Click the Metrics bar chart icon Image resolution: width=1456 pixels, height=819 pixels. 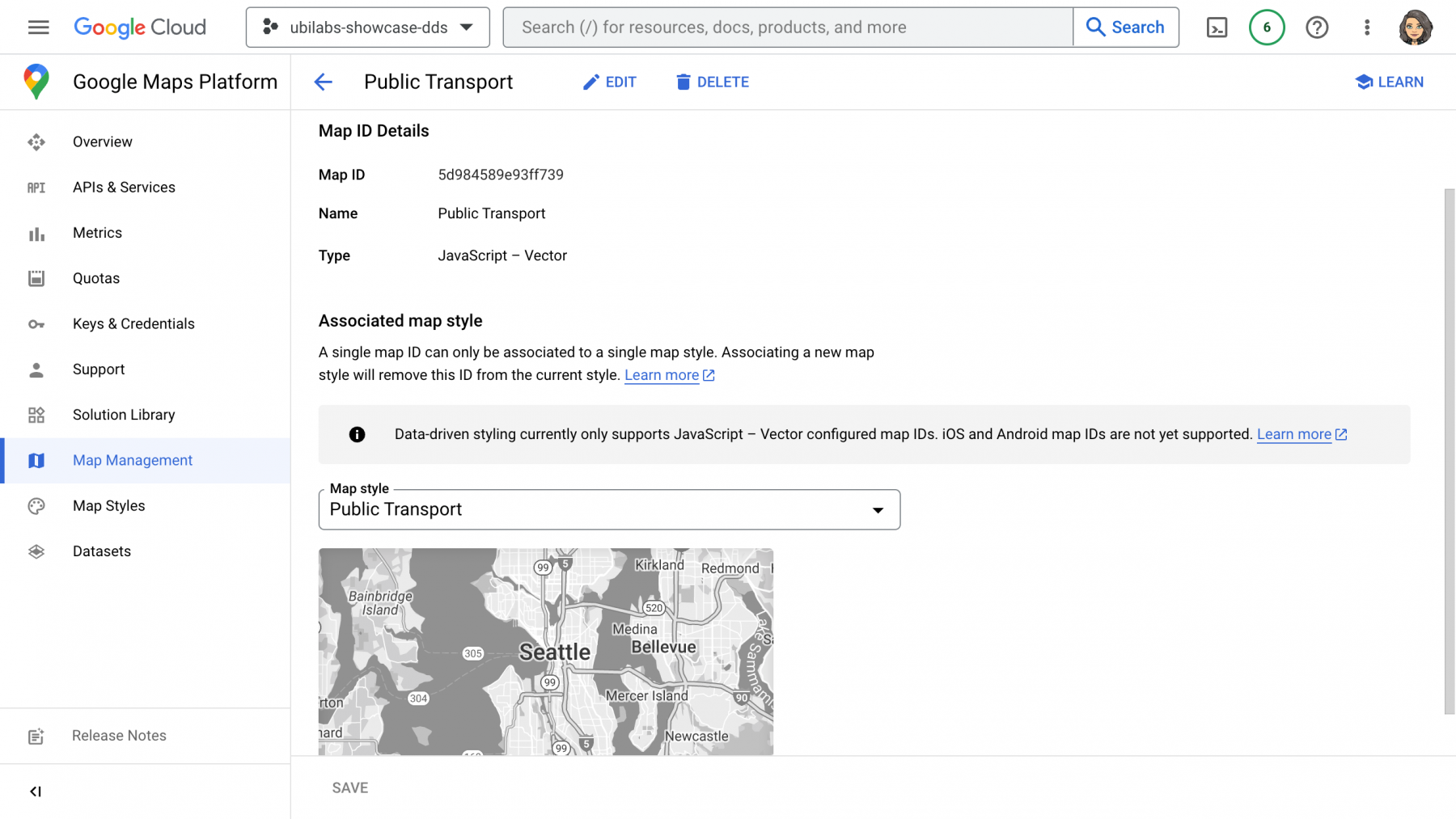click(36, 233)
